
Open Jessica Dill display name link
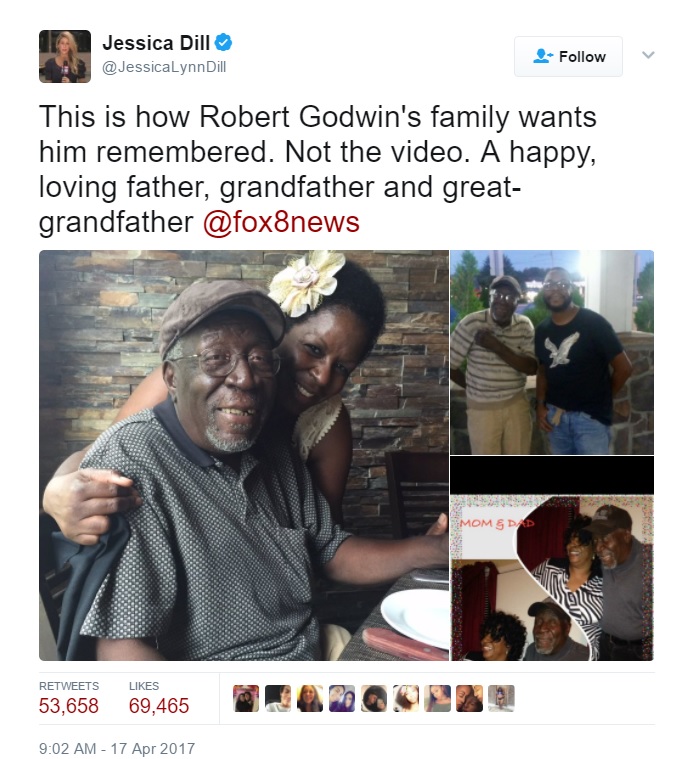[156, 43]
